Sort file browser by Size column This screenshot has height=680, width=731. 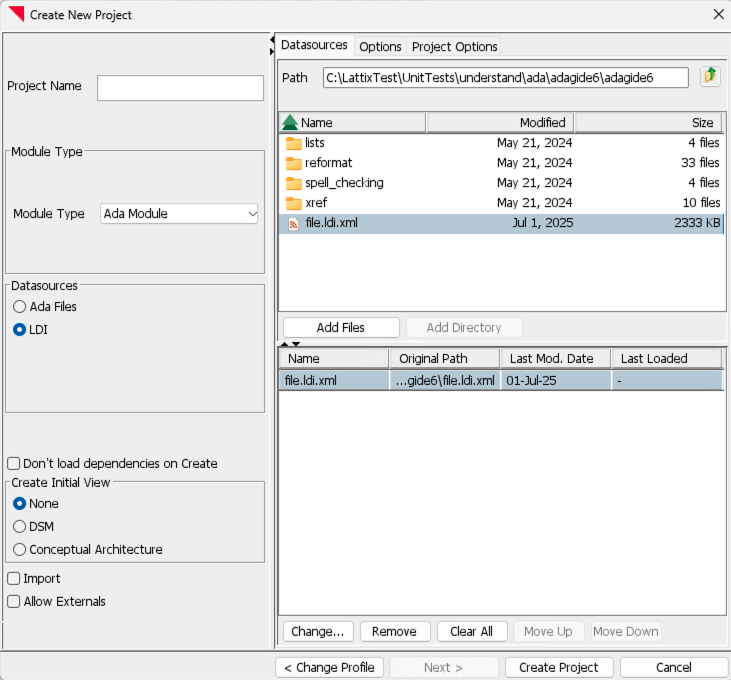tap(649, 123)
